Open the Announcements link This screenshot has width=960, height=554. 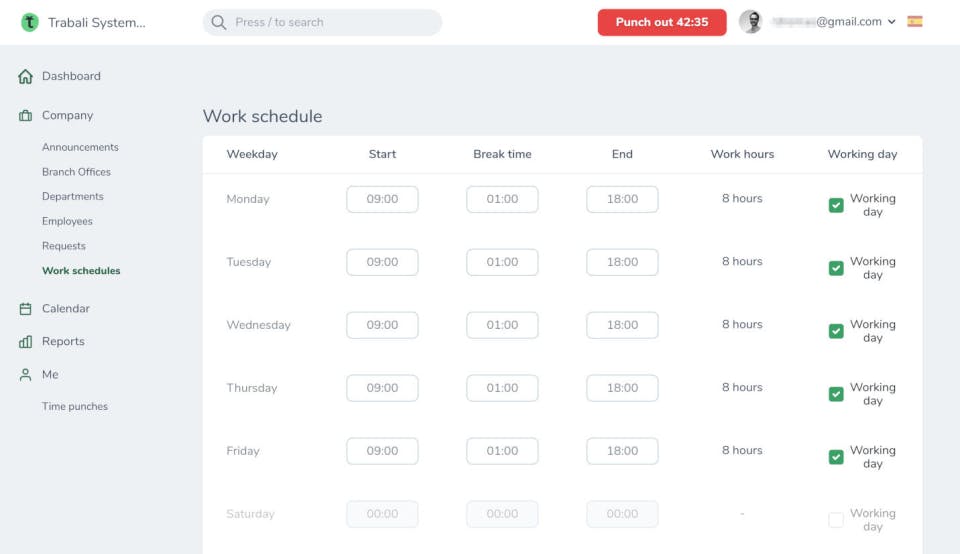point(80,147)
